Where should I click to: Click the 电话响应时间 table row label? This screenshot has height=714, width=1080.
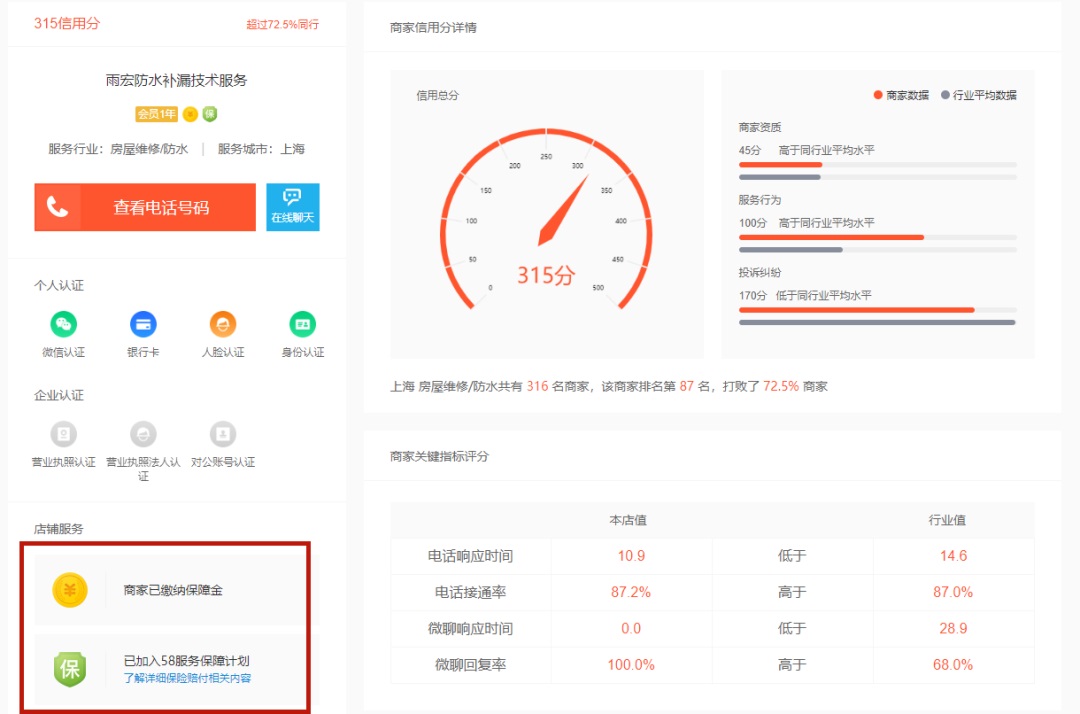(x=470, y=556)
